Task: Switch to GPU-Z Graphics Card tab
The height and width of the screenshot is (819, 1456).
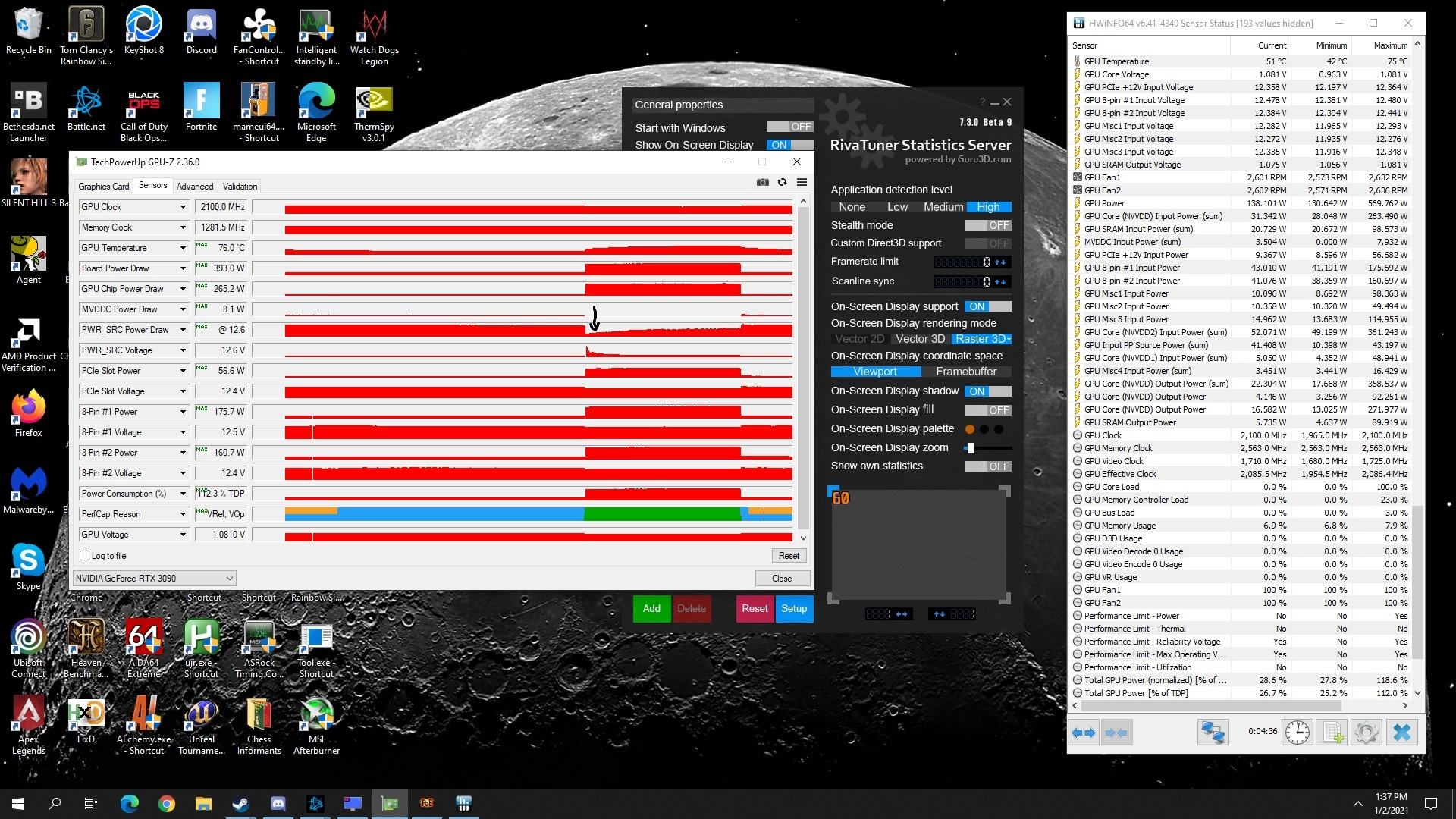Action: (x=103, y=187)
